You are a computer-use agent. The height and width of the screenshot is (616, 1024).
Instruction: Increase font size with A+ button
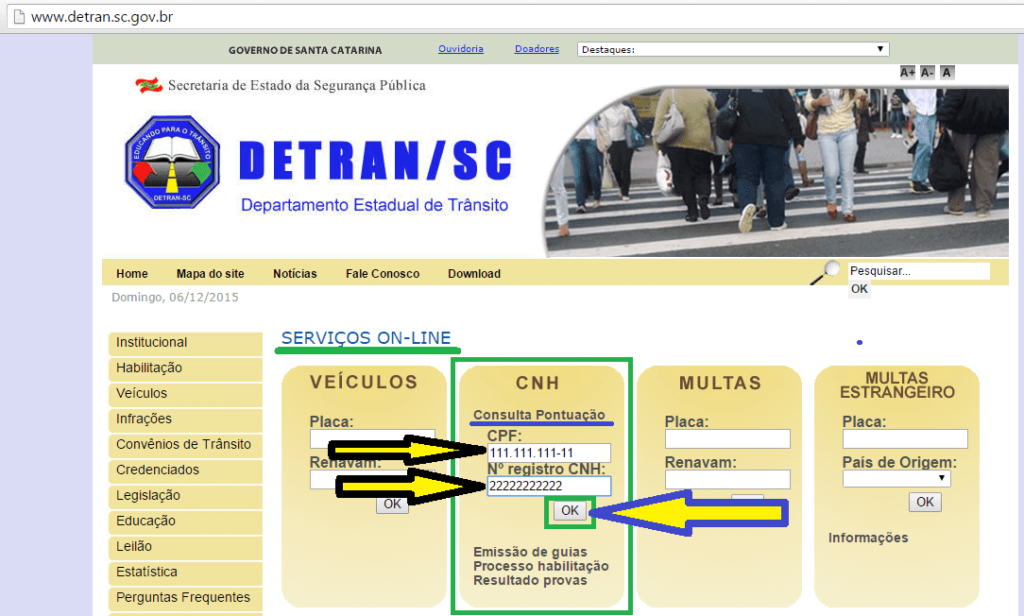(907, 73)
